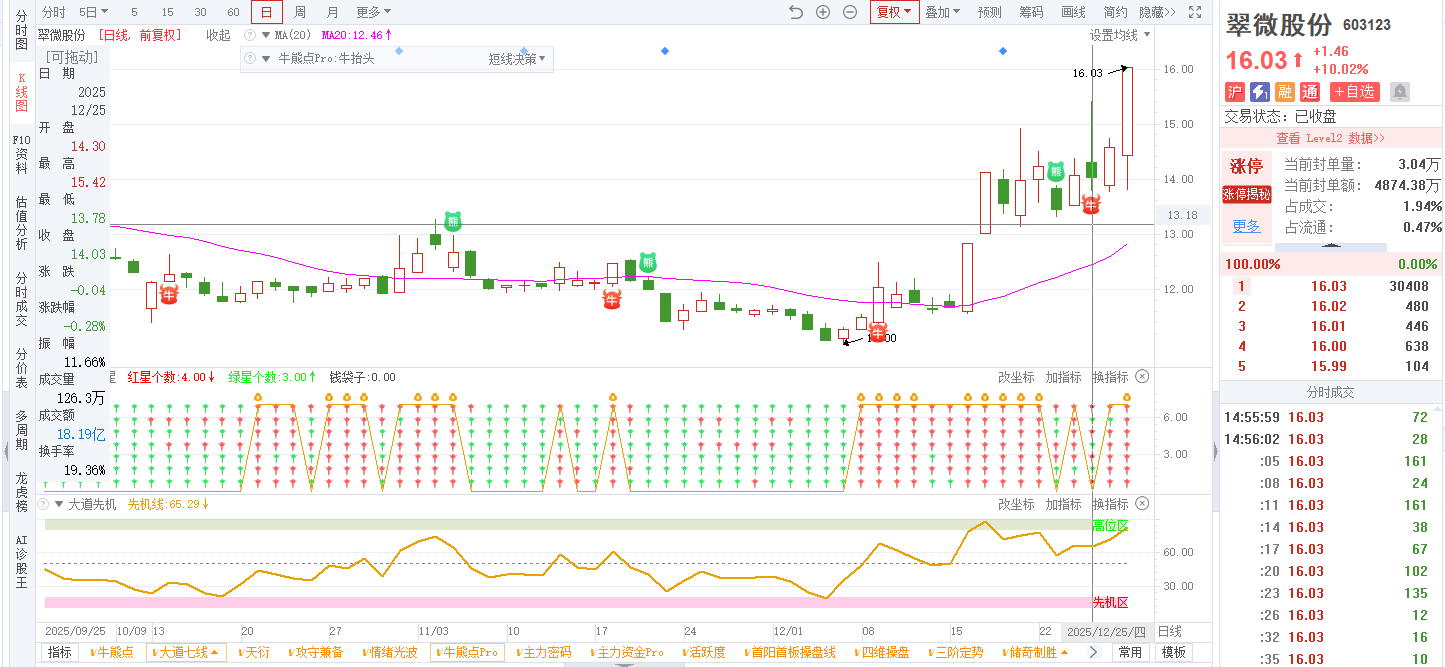Open the 龙虎榜 tab in left sidebar

tap(21, 492)
